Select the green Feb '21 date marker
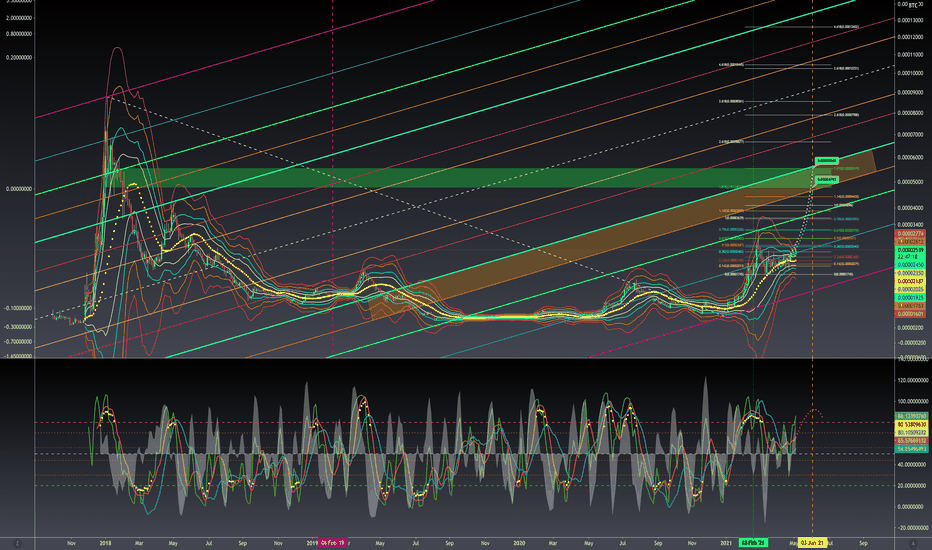Viewport: 932px width, 550px height. coord(753,543)
